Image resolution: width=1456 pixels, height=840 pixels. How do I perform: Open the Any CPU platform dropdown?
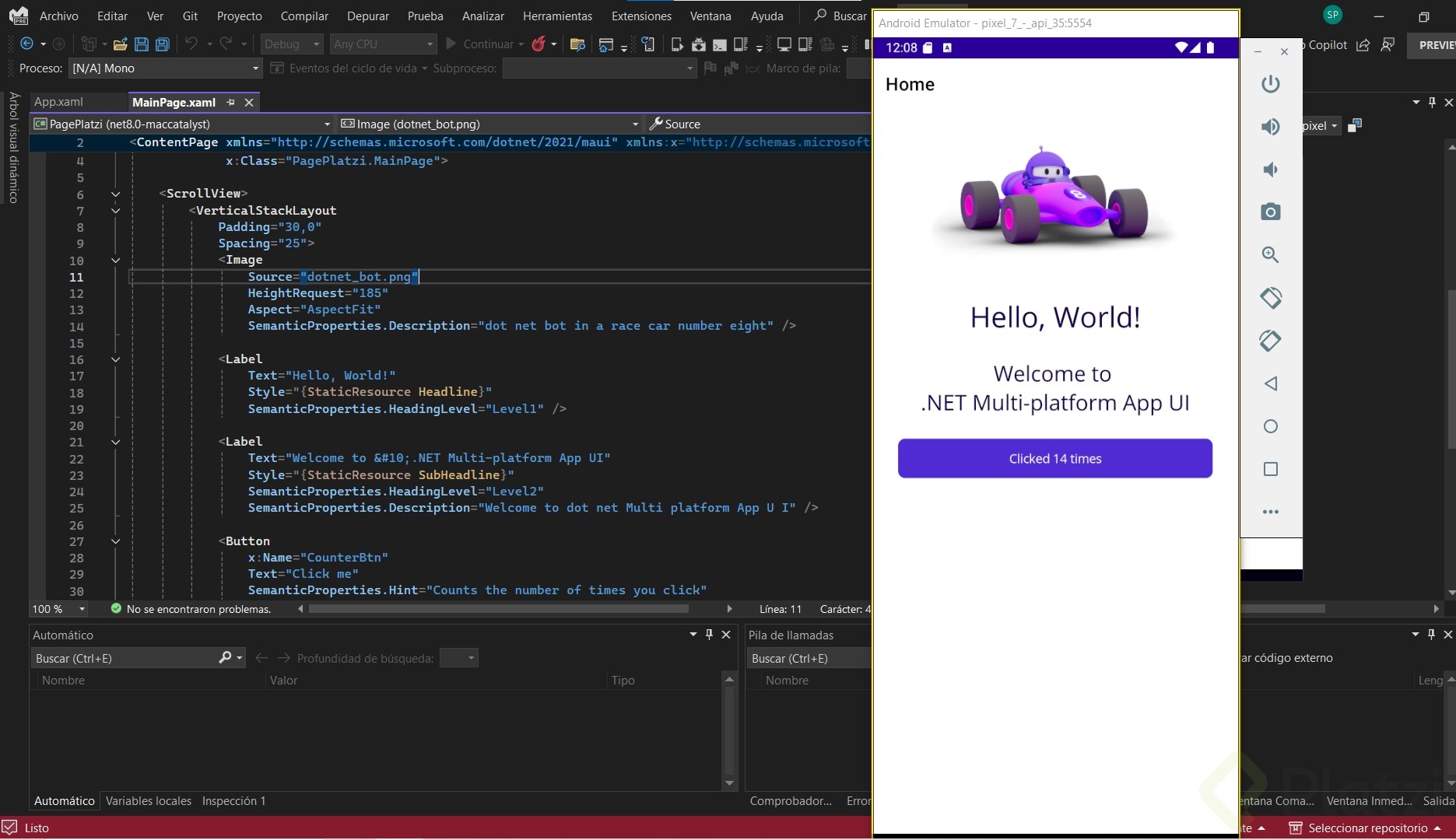click(383, 44)
